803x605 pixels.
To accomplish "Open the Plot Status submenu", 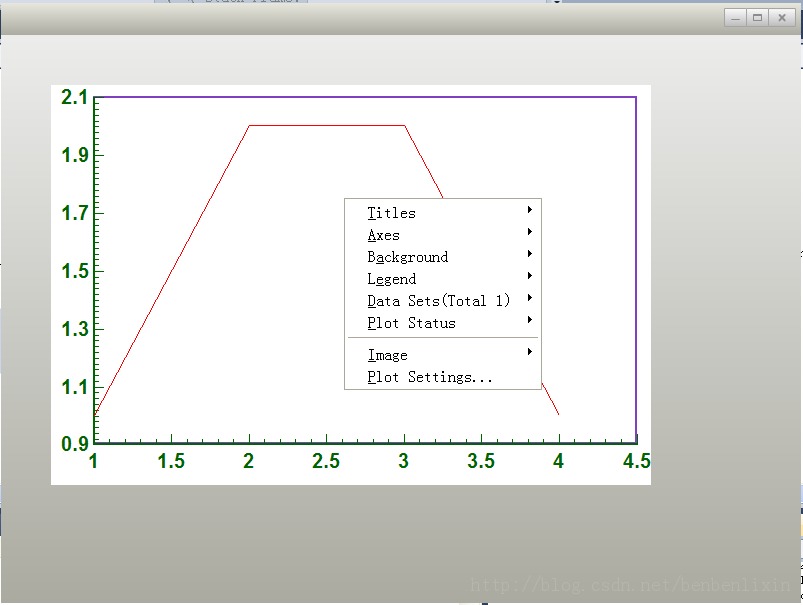I will pyautogui.click(x=442, y=323).
